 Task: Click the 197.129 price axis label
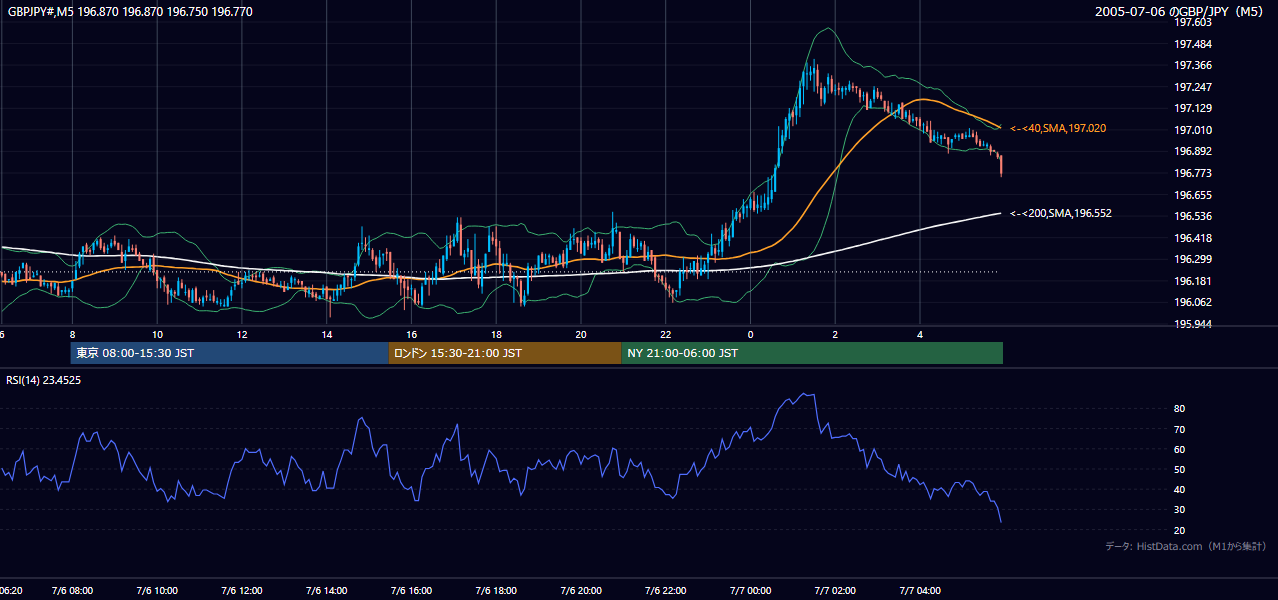(x=1193, y=108)
